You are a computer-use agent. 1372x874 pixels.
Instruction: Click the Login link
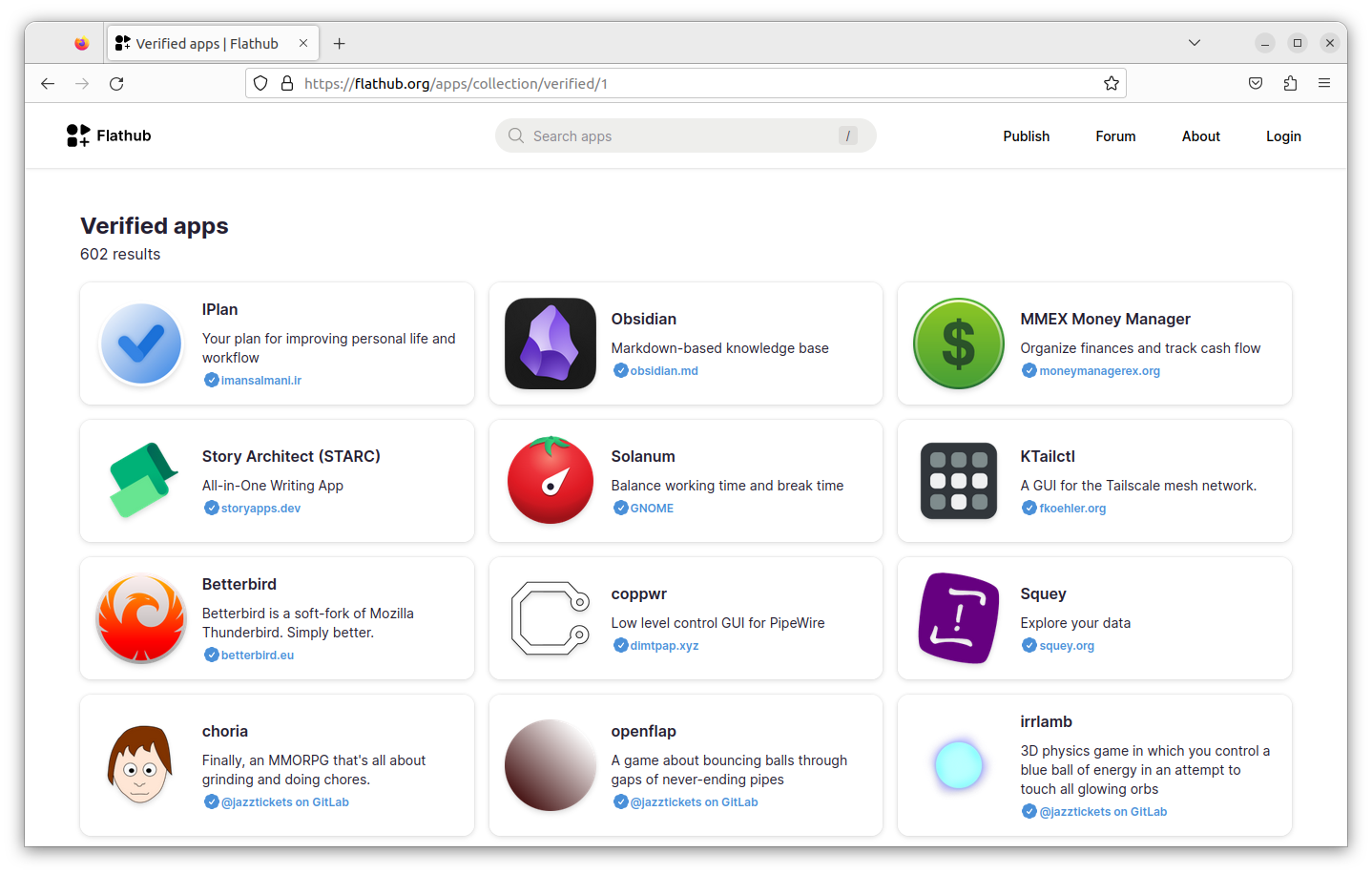point(1282,135)
